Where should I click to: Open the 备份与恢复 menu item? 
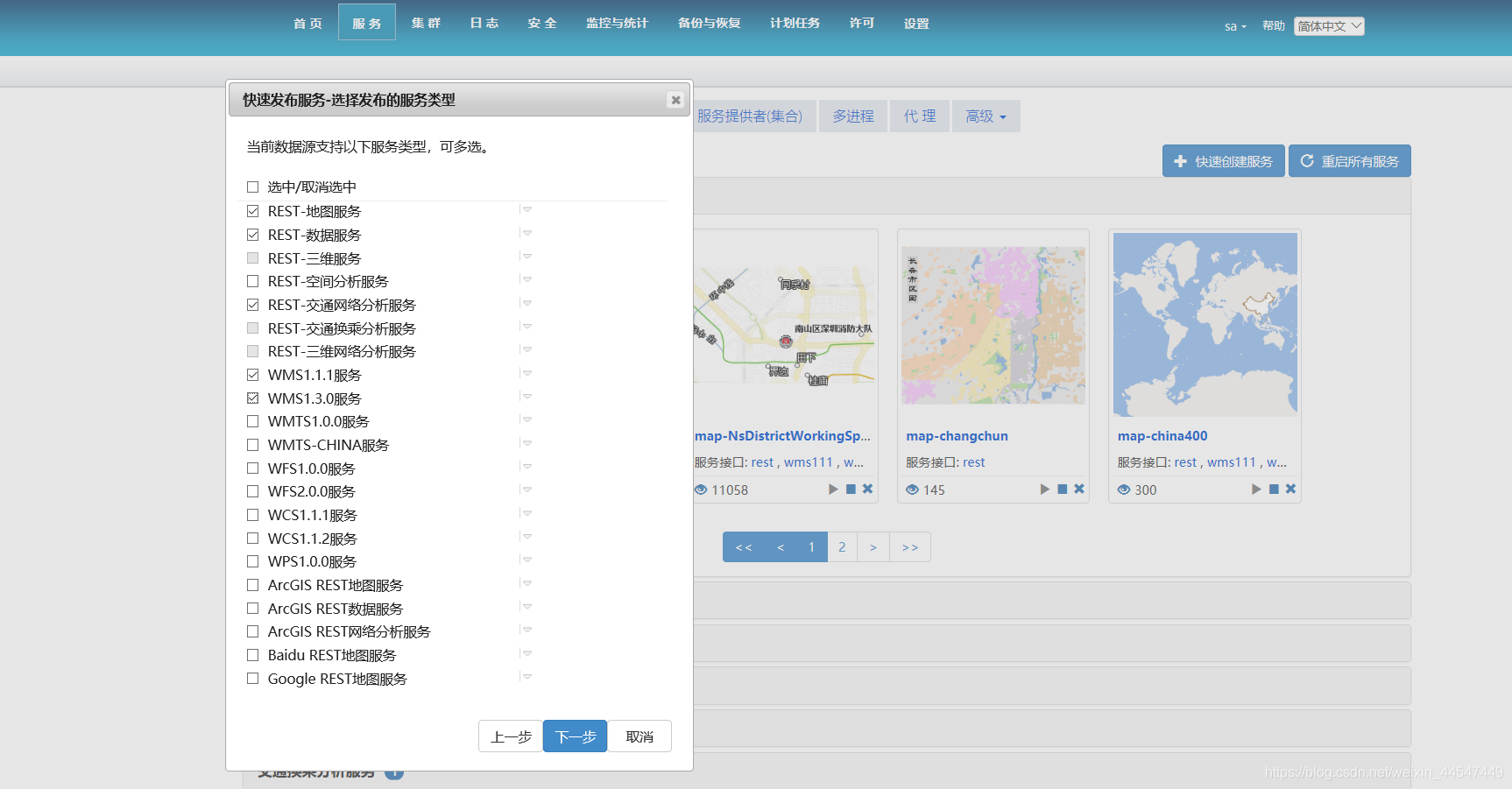pyautogui.click(x=710, y=24)
